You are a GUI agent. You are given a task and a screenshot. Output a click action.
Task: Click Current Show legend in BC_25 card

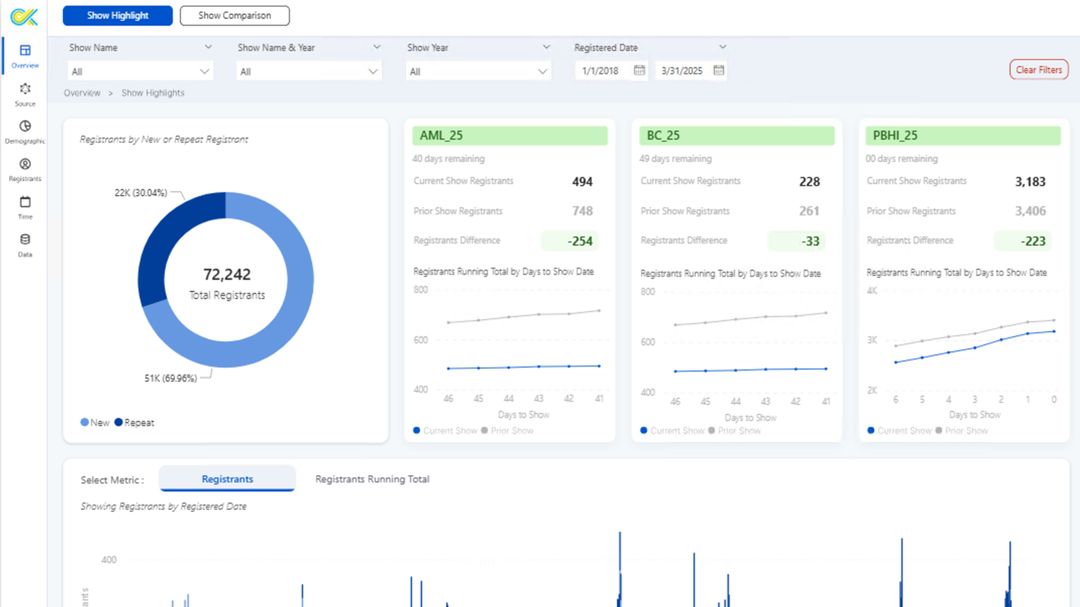672,431
